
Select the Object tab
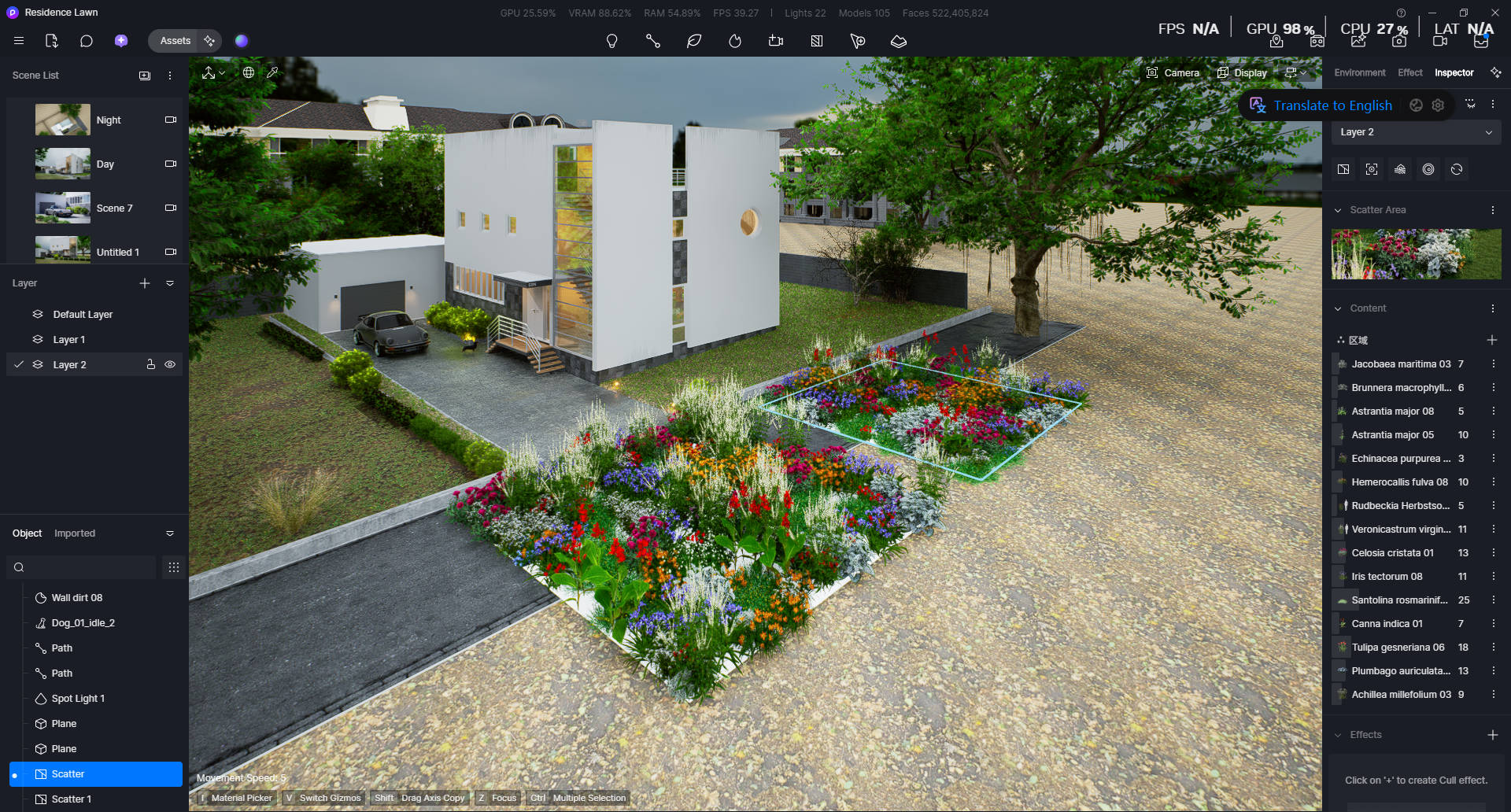pos(27,533)
